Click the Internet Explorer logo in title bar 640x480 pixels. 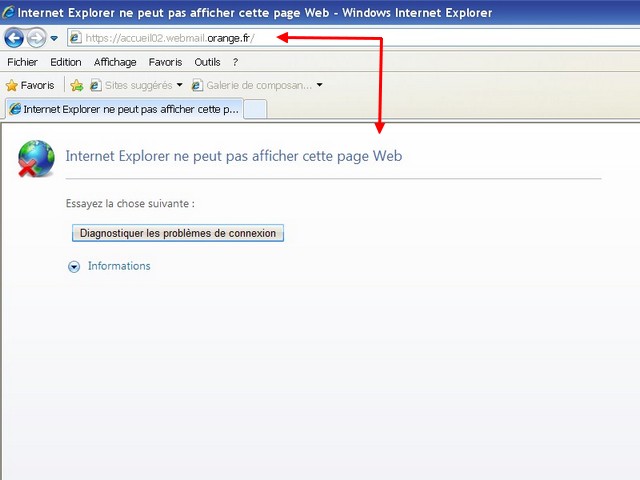(8, 12)
